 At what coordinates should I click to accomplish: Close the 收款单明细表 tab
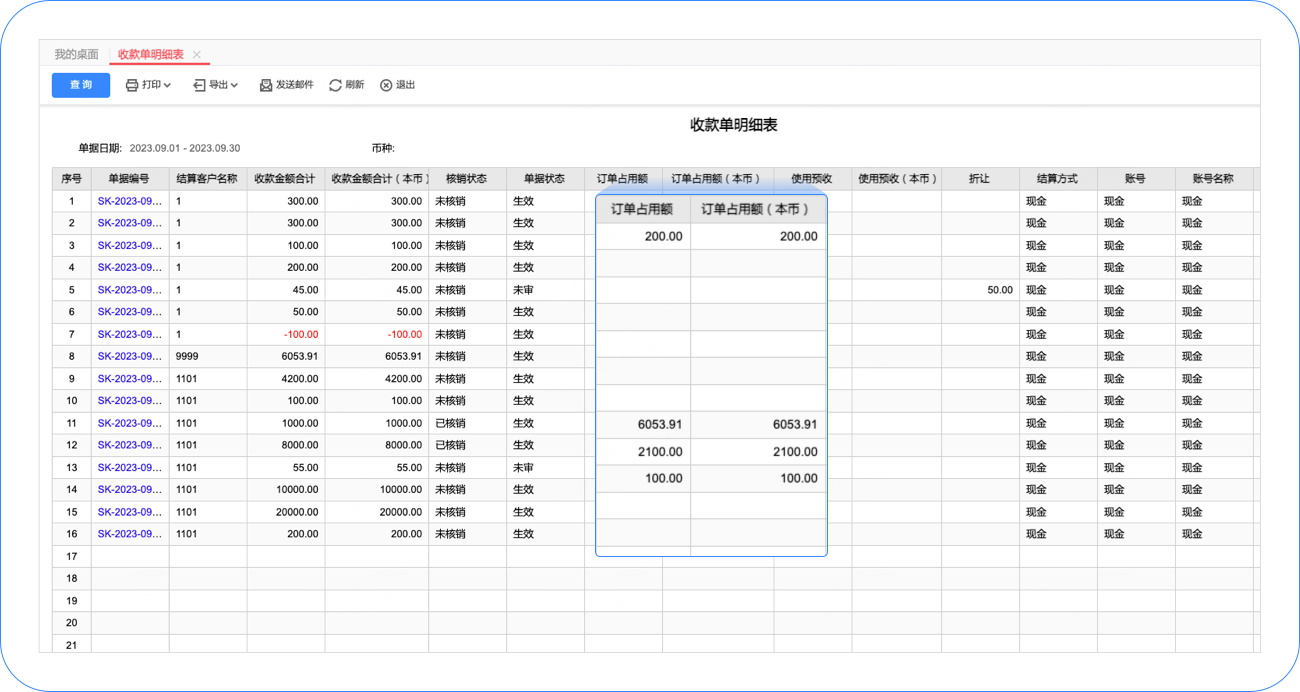tap(197, 55)
